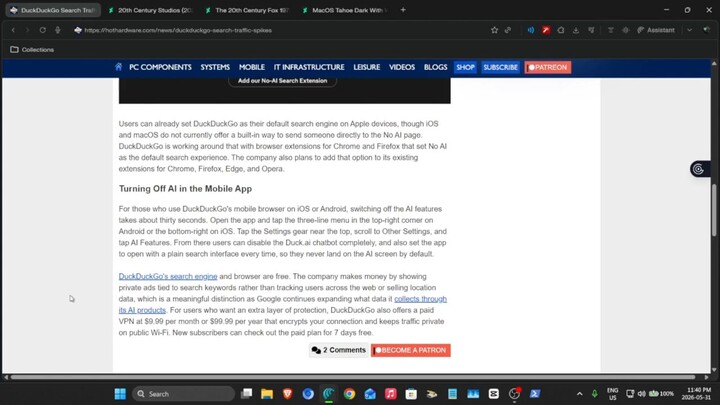
Task: Open ENG US language switcher
Action: tap(613, 394)
